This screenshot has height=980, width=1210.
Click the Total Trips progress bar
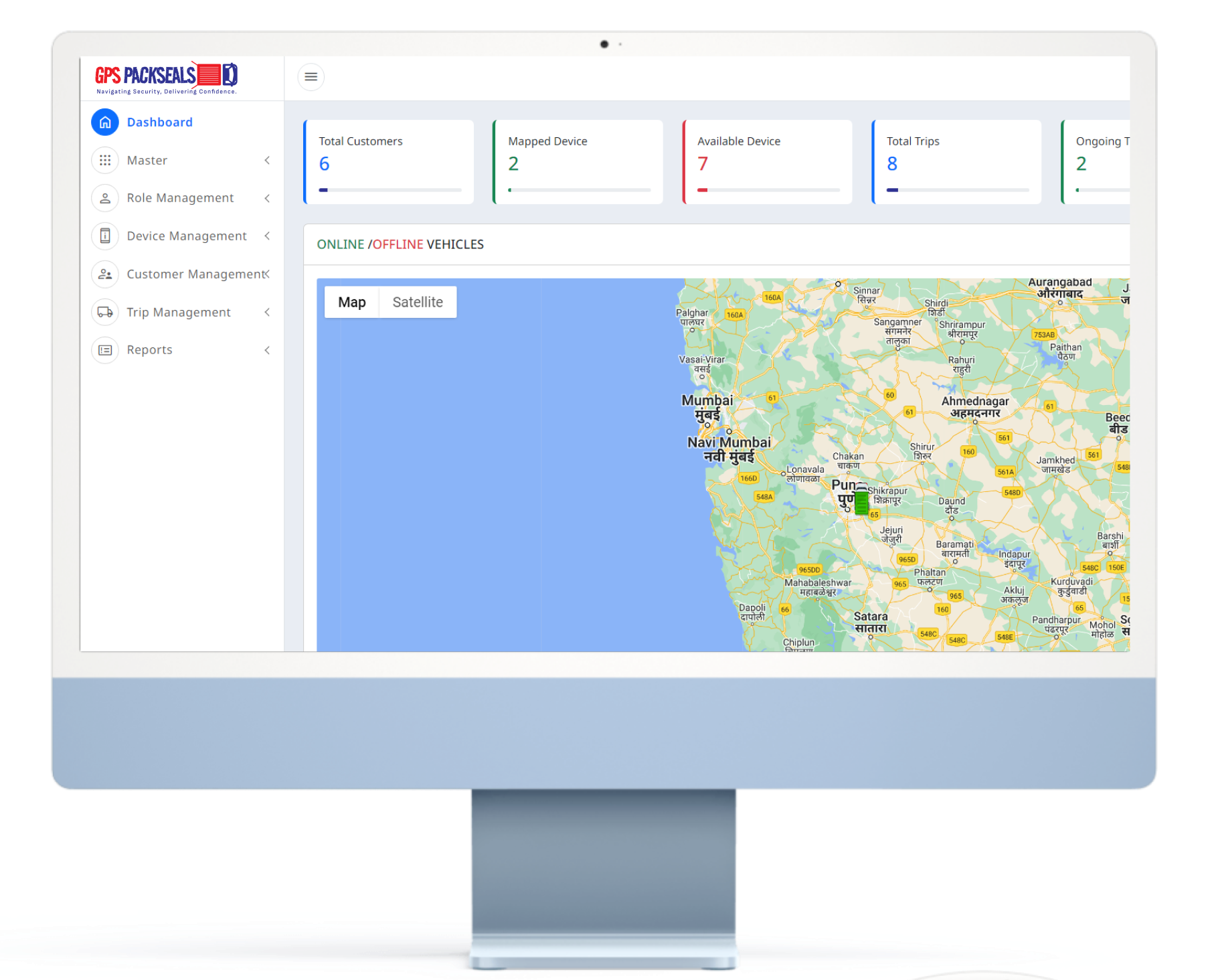[x=958, y=190]
